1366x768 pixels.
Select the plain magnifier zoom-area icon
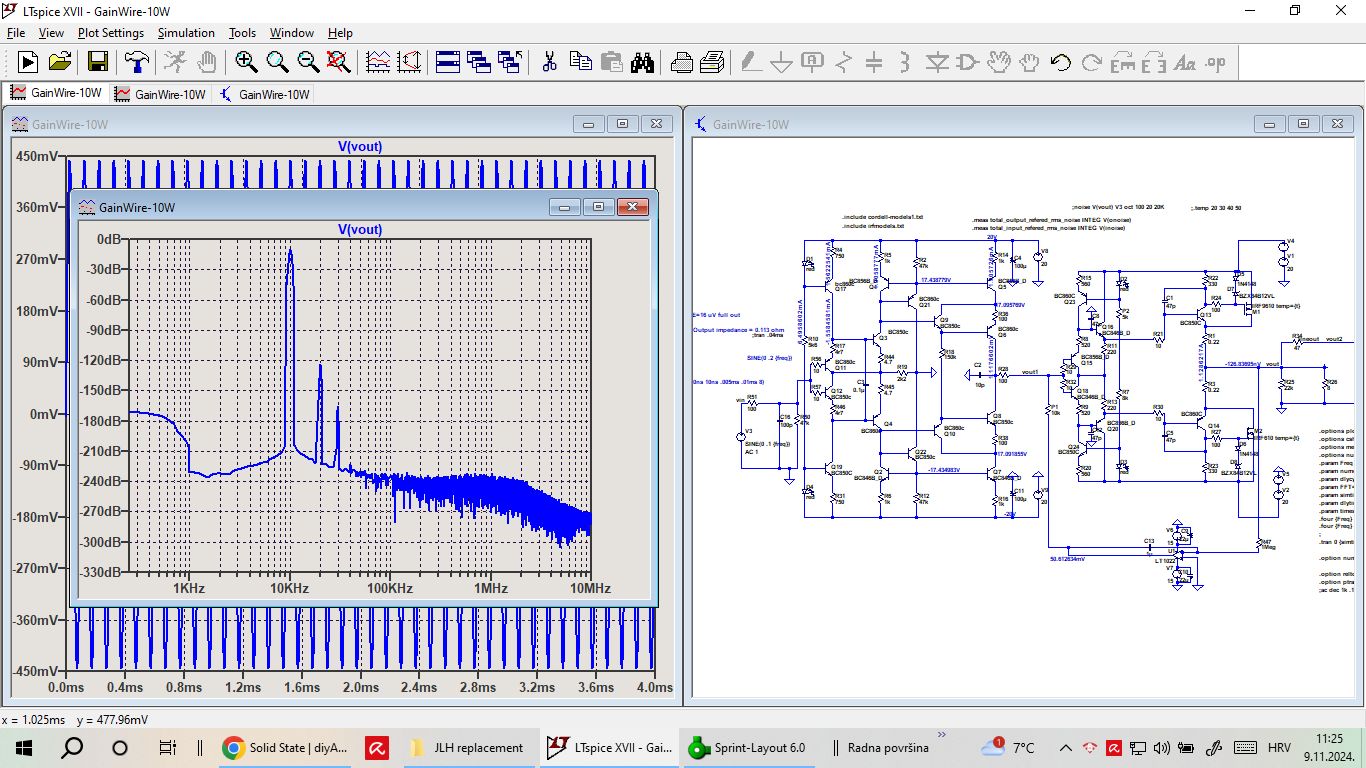(x=277, y=62)
